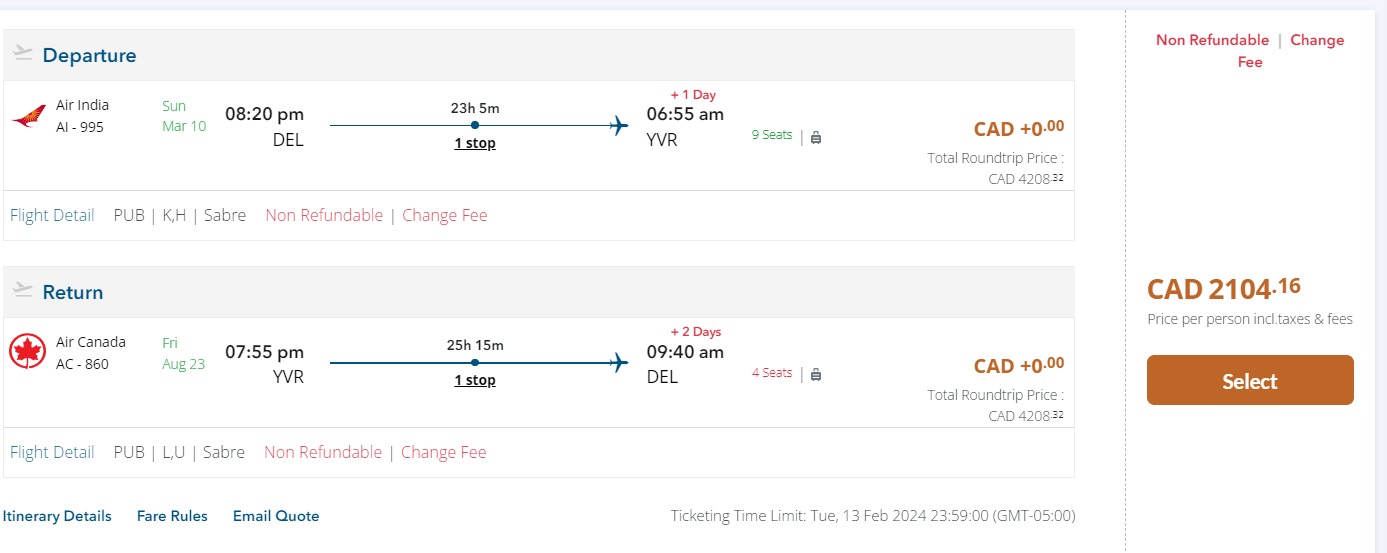Image resolution: width=1387 pixels, height=553 pixels.
Task: Click the Departure section plane icon
Action: [x=23, y=54]
